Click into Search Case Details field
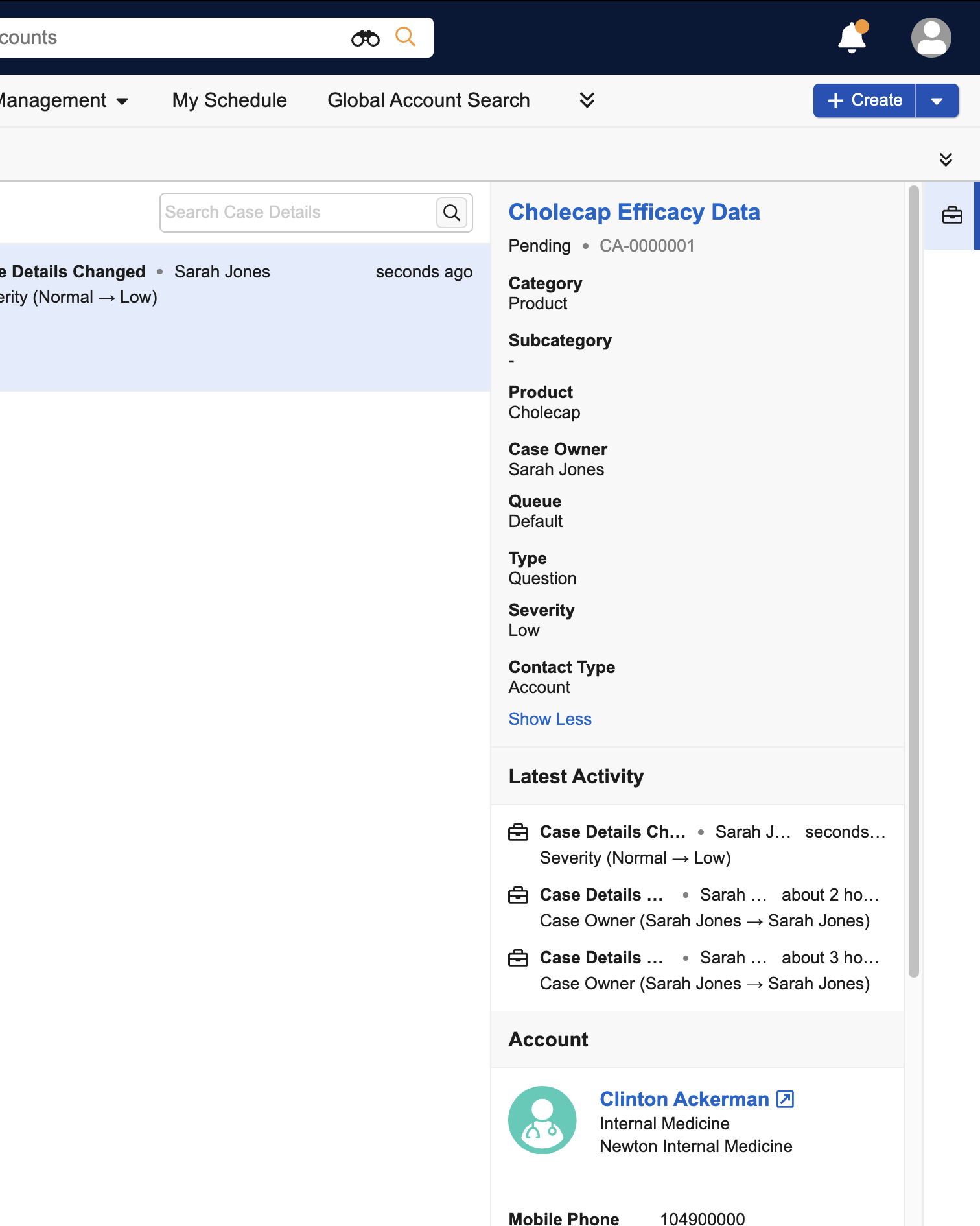 (x=298, y=213)
